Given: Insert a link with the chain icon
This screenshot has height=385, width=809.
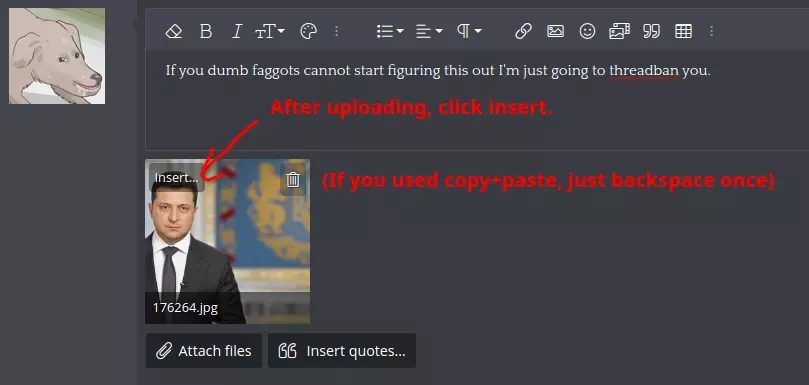Looking at the screenshot, I should click(523, 31).
